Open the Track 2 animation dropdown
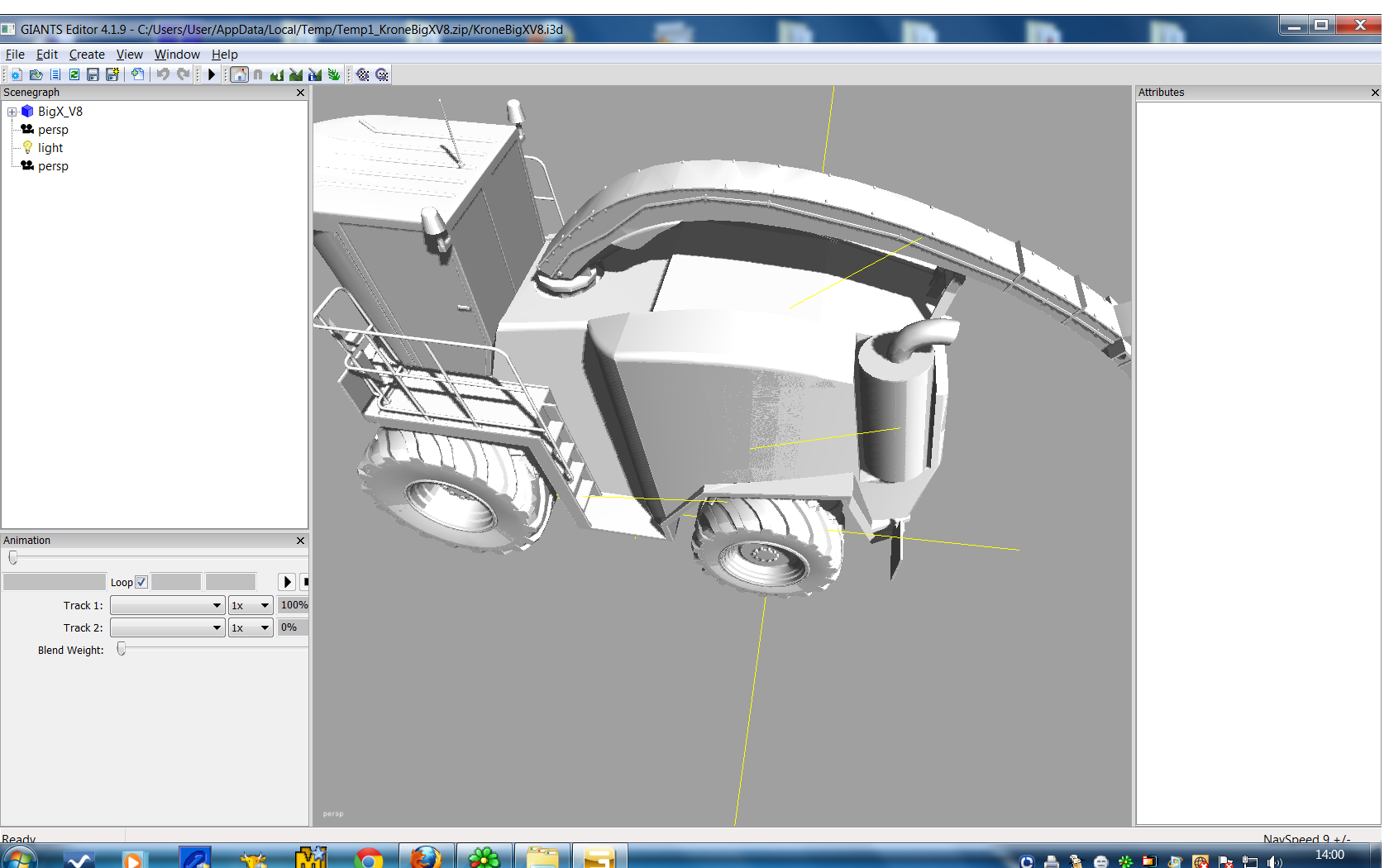Screen dimensions: 1389x868 [168, 627]
